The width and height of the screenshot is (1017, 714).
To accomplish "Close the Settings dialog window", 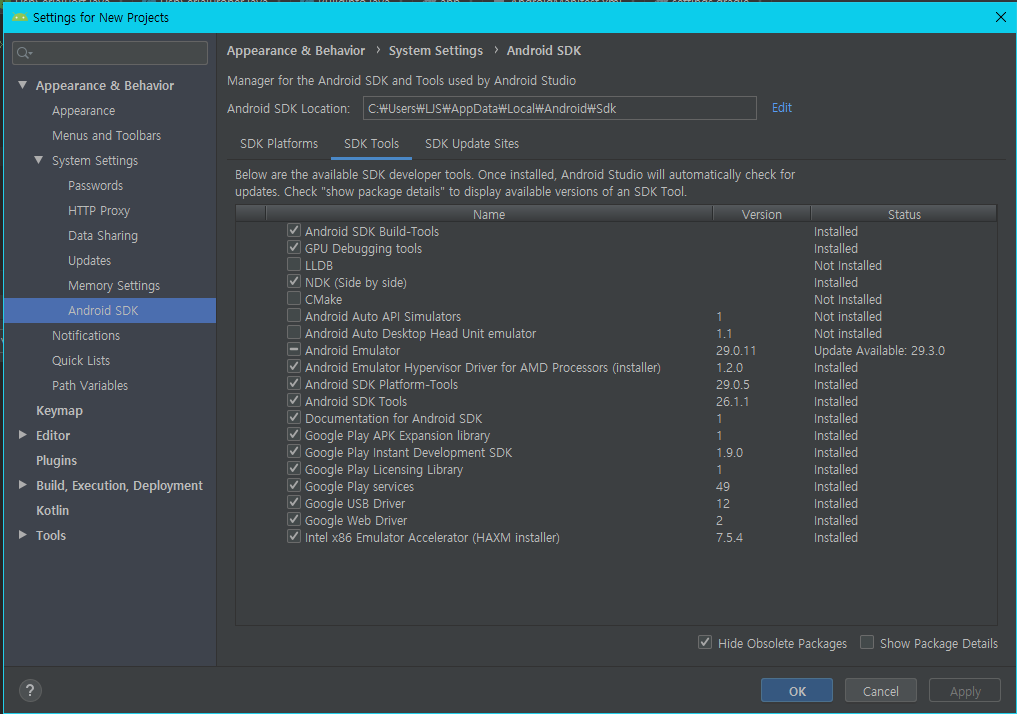I will [x=1001, y=17].
